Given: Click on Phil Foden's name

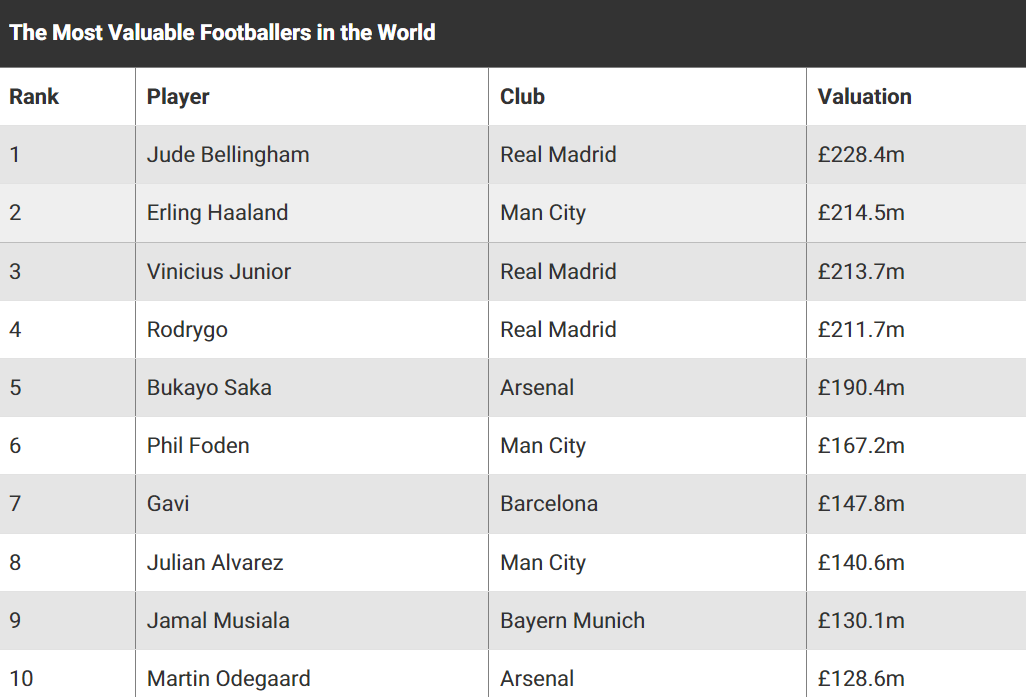Looking at the screenshot, I should pyautogui.click(x=198, y=446).
